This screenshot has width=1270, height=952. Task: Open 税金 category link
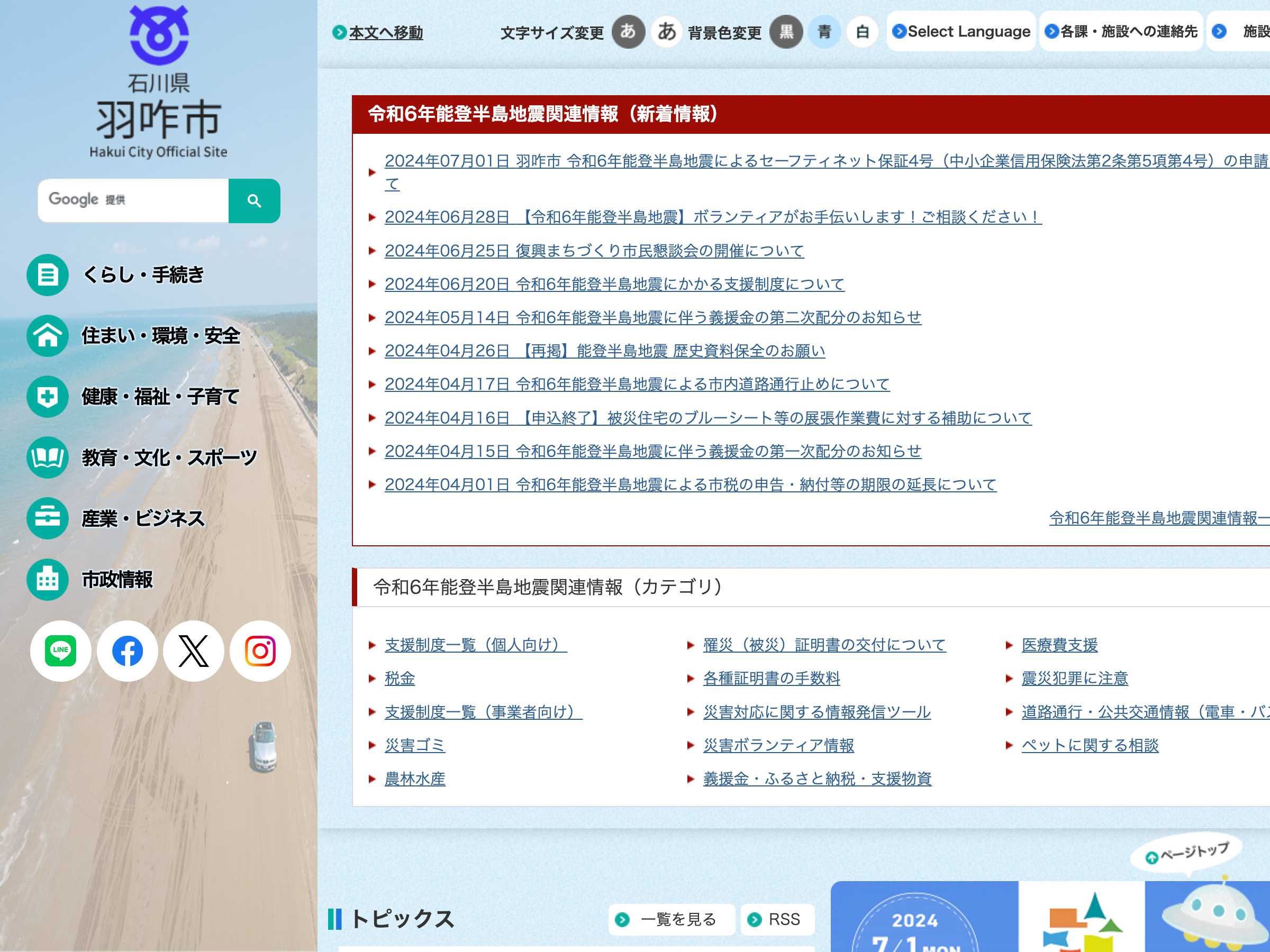point(400,678)
